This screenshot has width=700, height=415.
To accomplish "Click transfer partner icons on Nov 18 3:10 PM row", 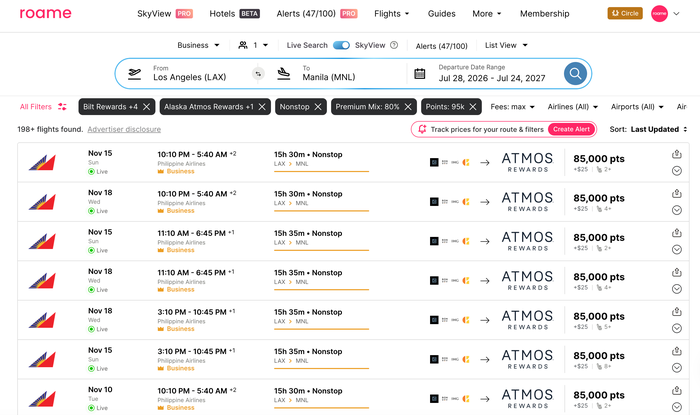I will (450, 320).
